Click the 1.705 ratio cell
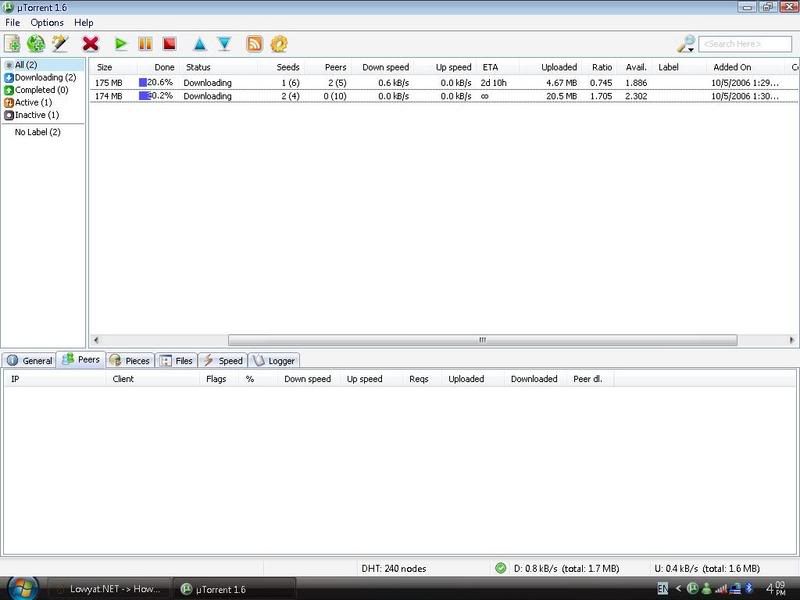The image size is (800, 600). [601, 96]
